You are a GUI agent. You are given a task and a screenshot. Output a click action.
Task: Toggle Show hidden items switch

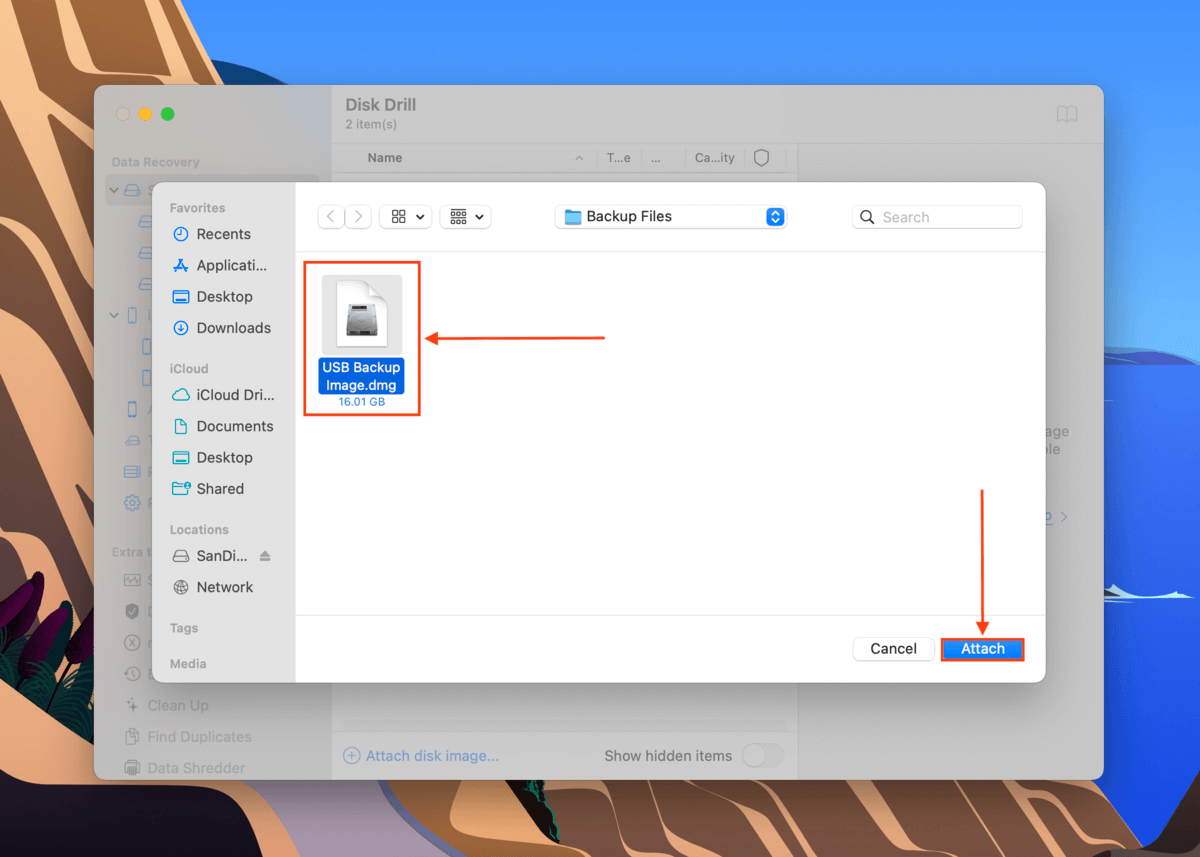762,756
